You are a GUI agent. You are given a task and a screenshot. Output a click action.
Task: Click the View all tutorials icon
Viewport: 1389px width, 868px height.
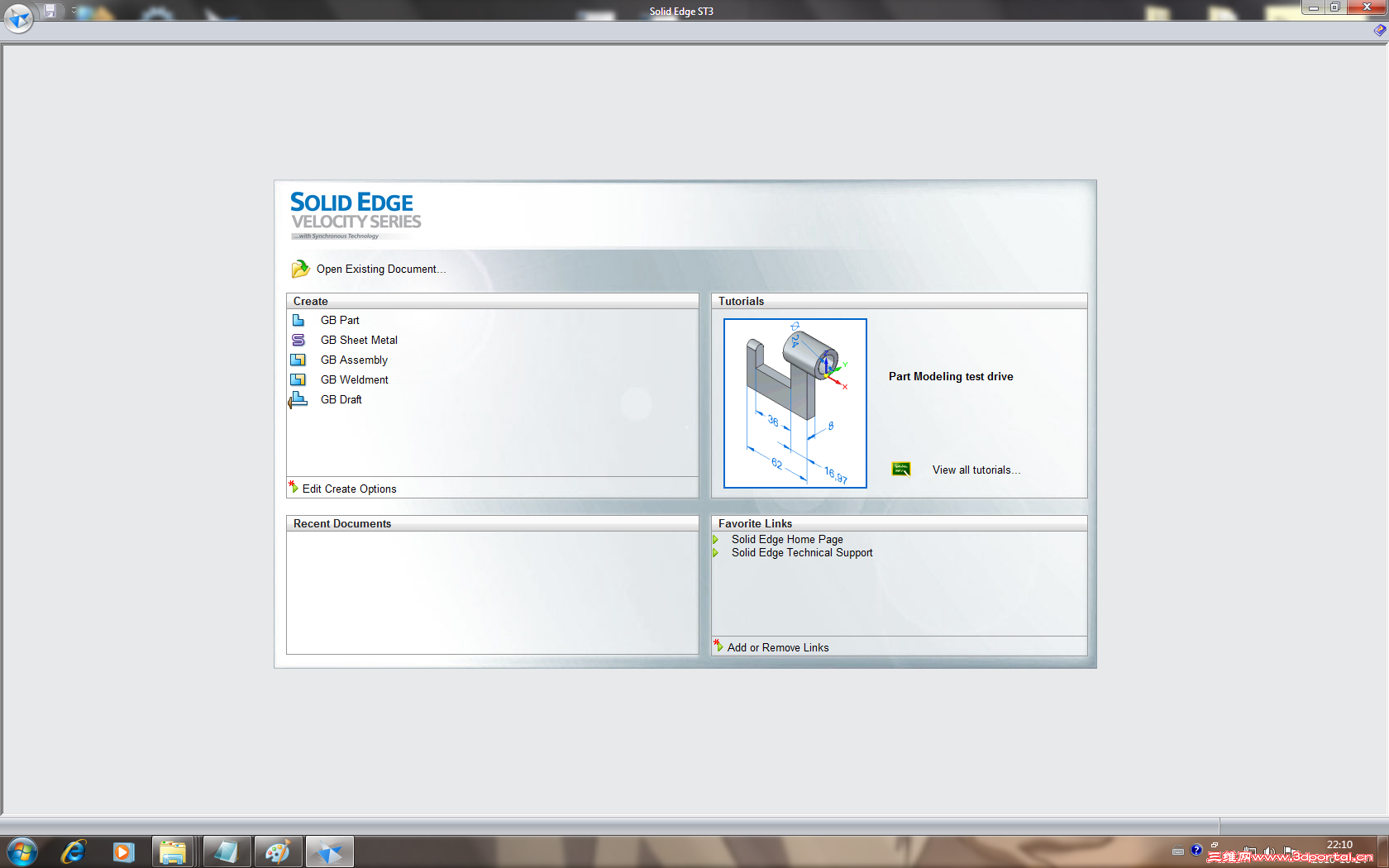click(901, 470)
